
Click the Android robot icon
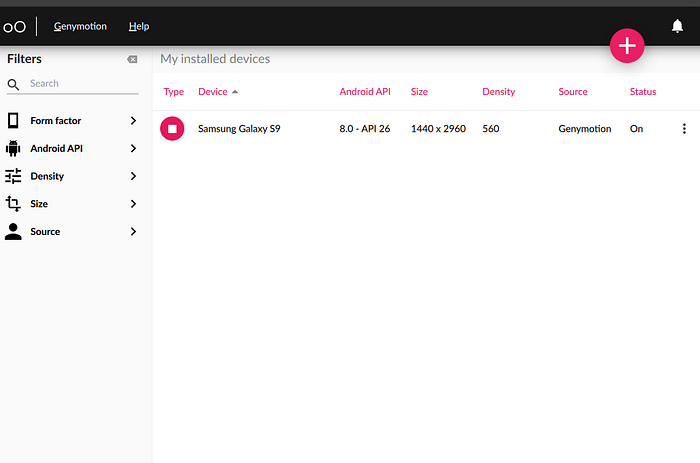pyautogui.click(x=13, y=148)
